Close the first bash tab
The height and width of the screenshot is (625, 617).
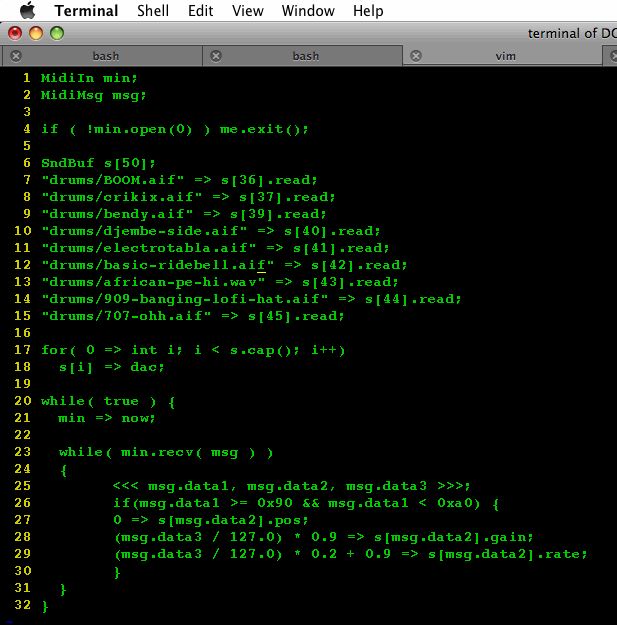tap(16, 56)
